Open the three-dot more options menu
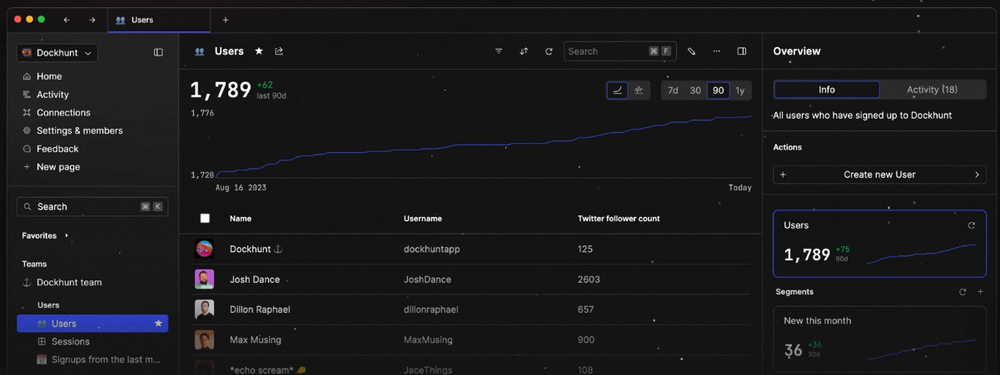Screen dimensions: 1000x375 click(716, 52)
